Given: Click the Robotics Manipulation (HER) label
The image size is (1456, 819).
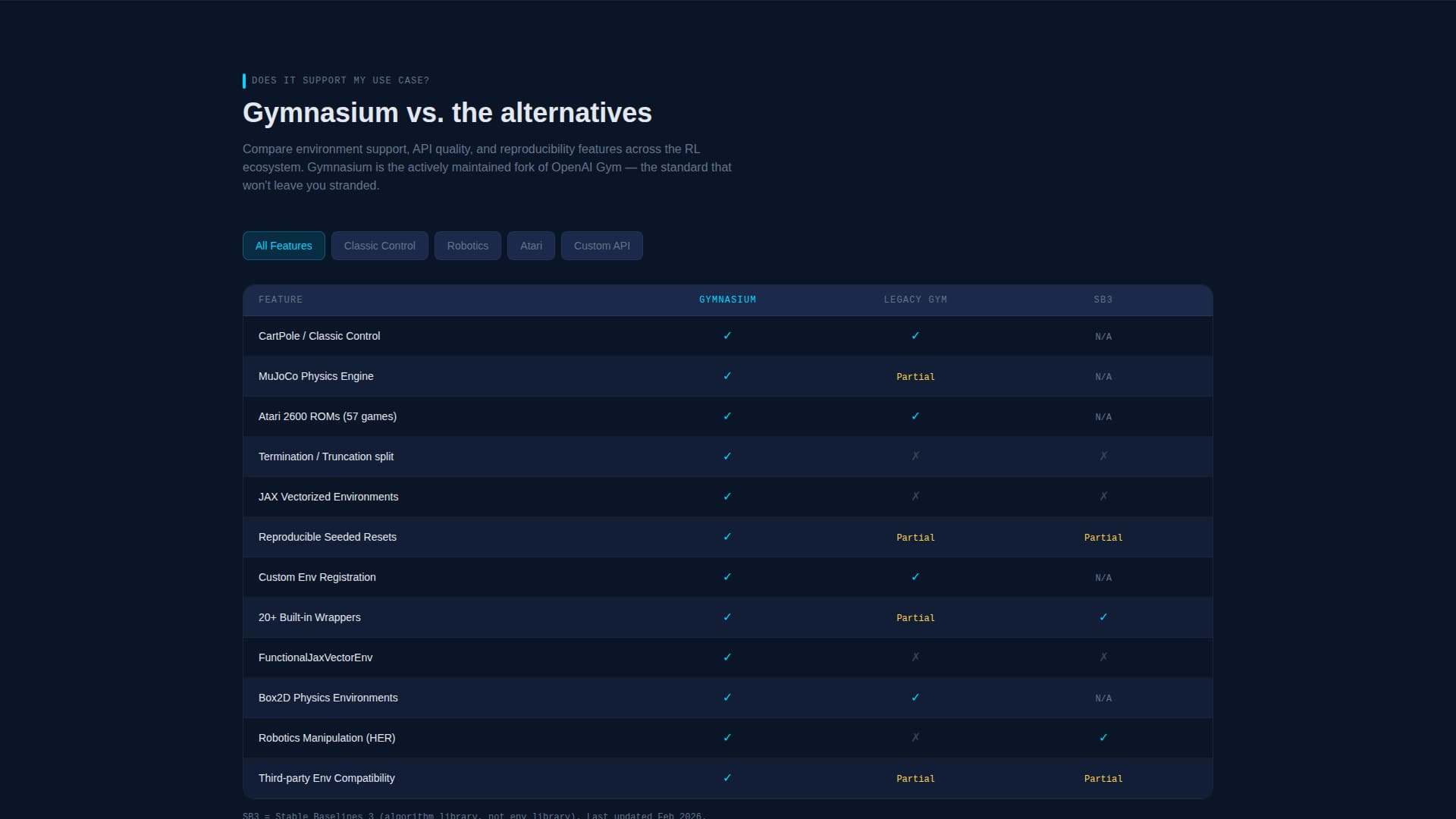Looking at the screenshot, I should [x=327, y=738].
